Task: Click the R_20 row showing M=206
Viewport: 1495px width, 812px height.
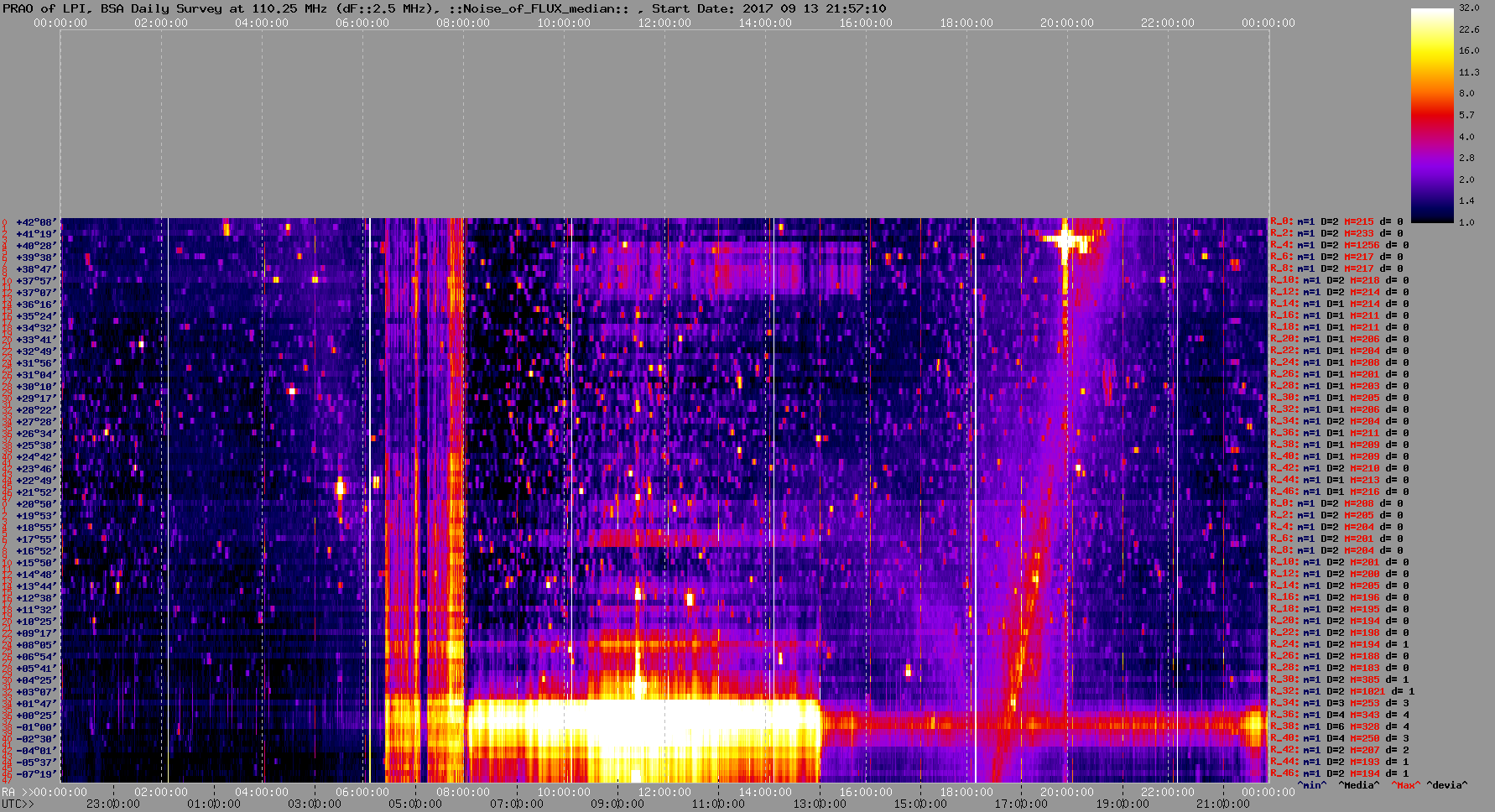Action: click(1339, 340)
